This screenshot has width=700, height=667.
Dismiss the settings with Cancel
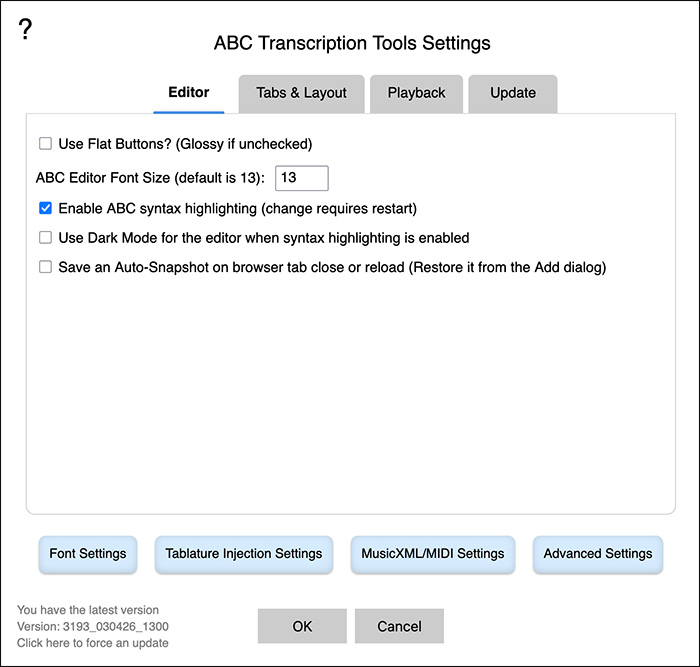(x=399, y=626)
